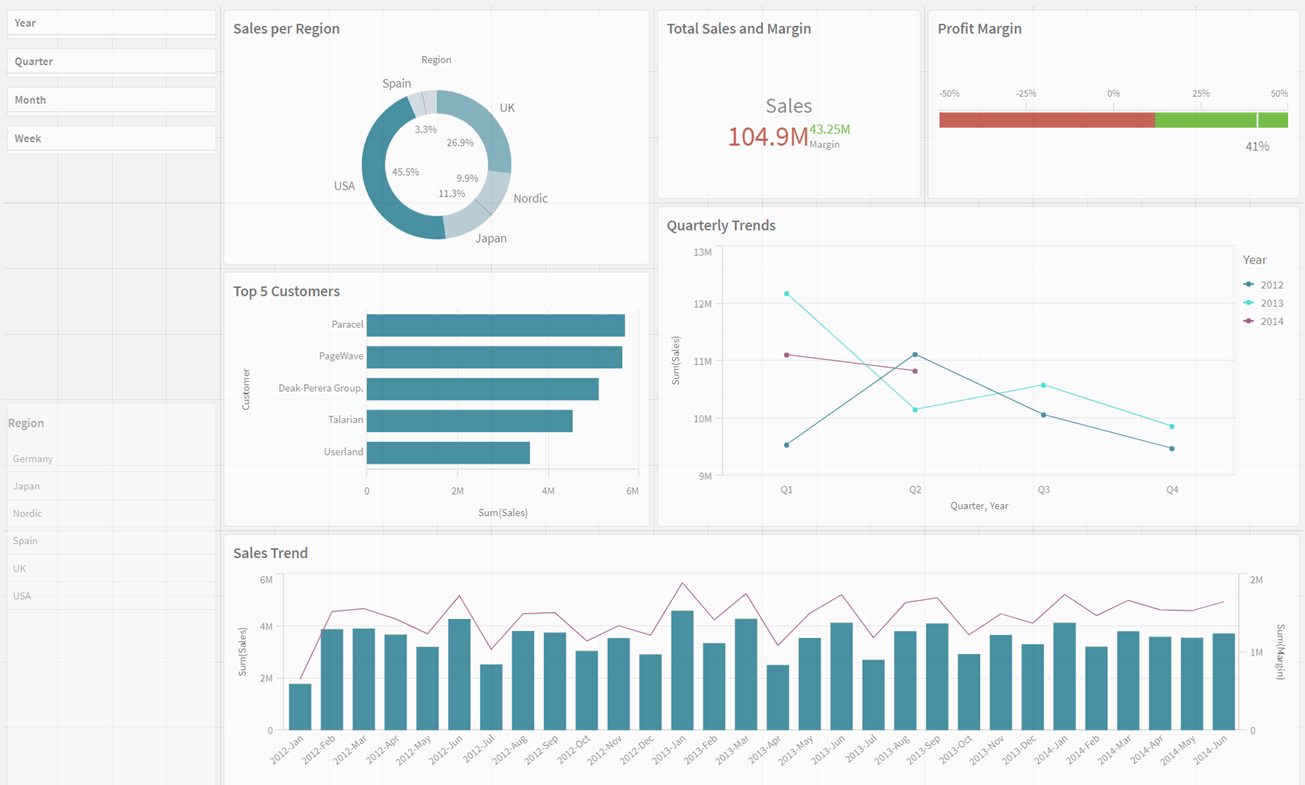Viewport: 1305px width, 785px height.
Task: Select the PageWave customer bar
Action: tap(495, 356)
